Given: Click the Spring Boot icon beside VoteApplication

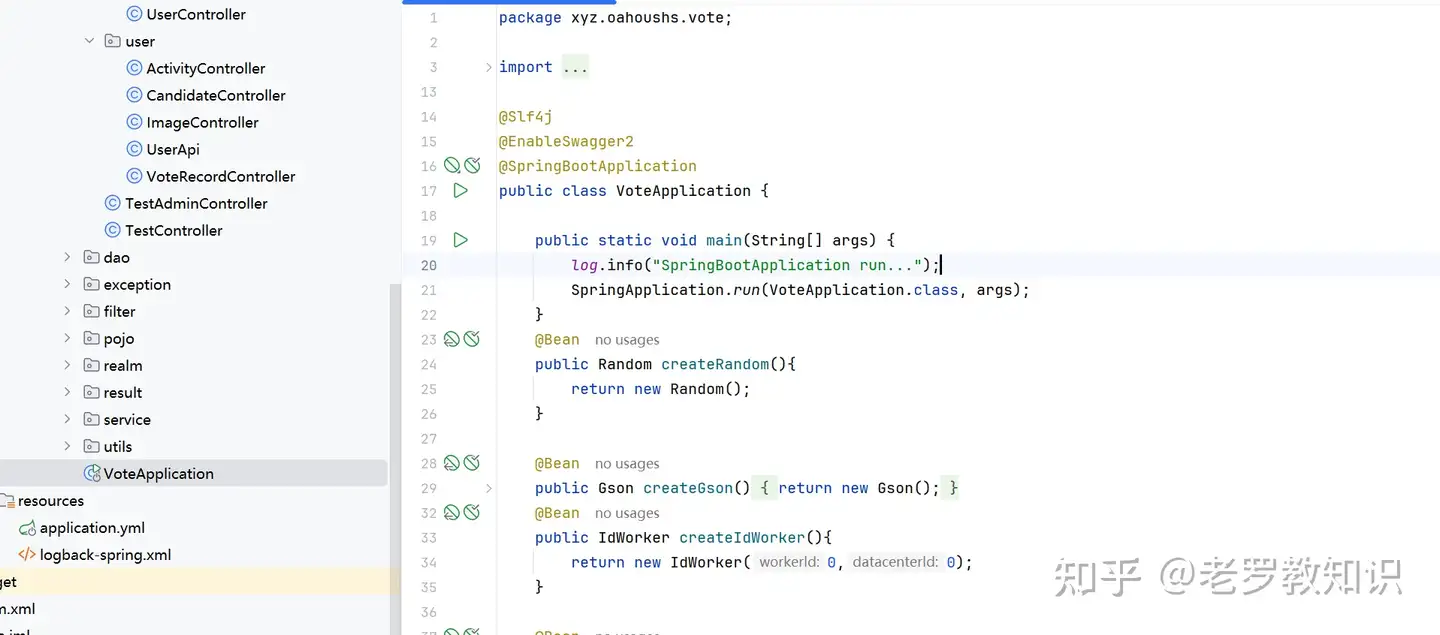Looking at the screenshot, I should [92, 474].
